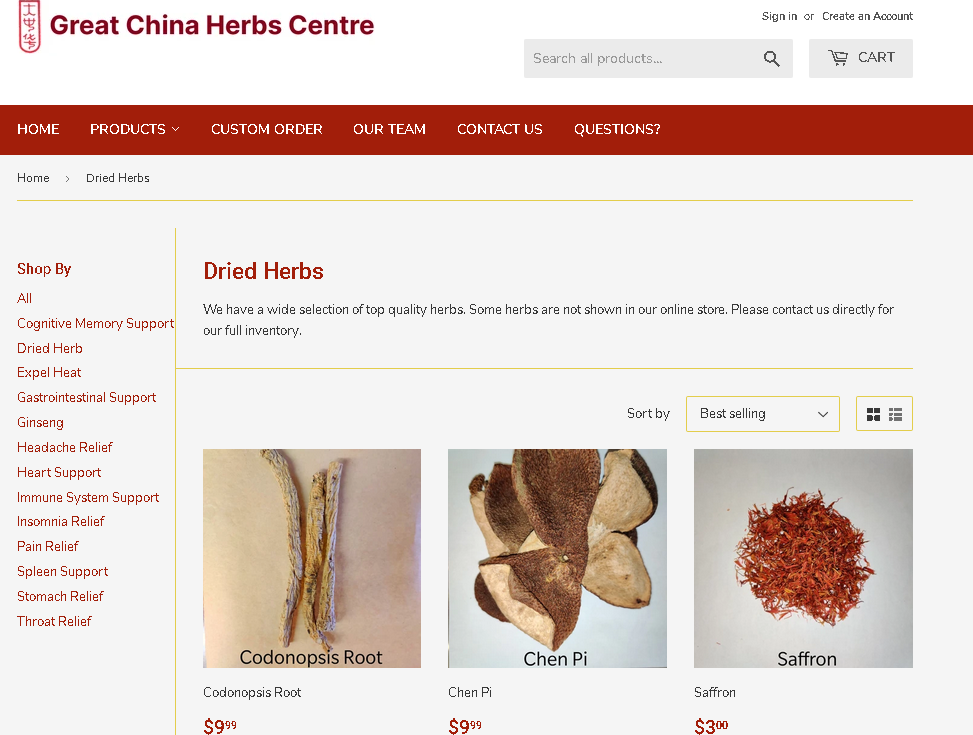Open the Chen Pi product image
The height and width of the screenshot is (735, 973).
[x=557, y=558]
